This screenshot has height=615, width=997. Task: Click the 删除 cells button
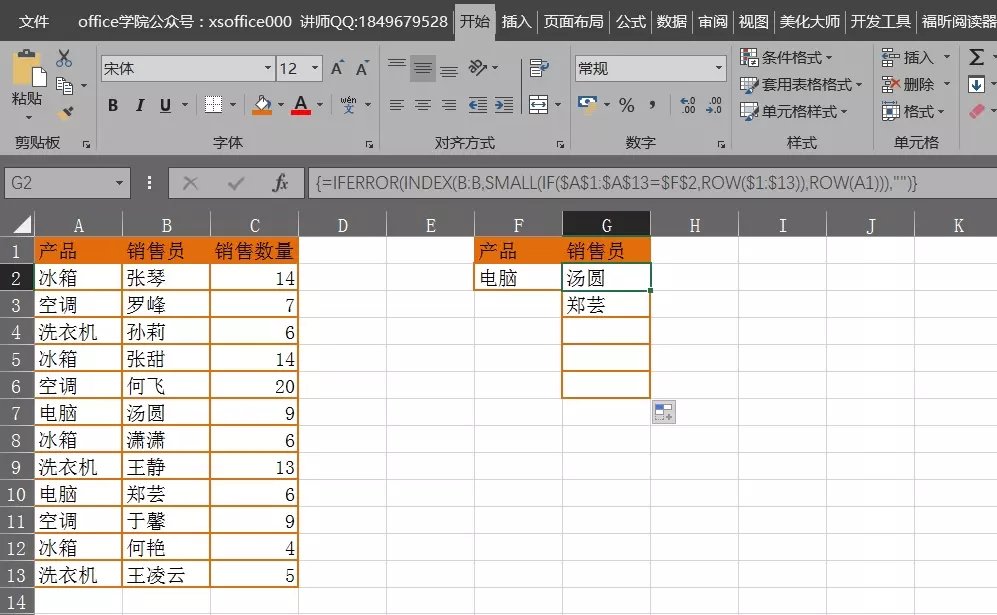(x=909, y=85)
